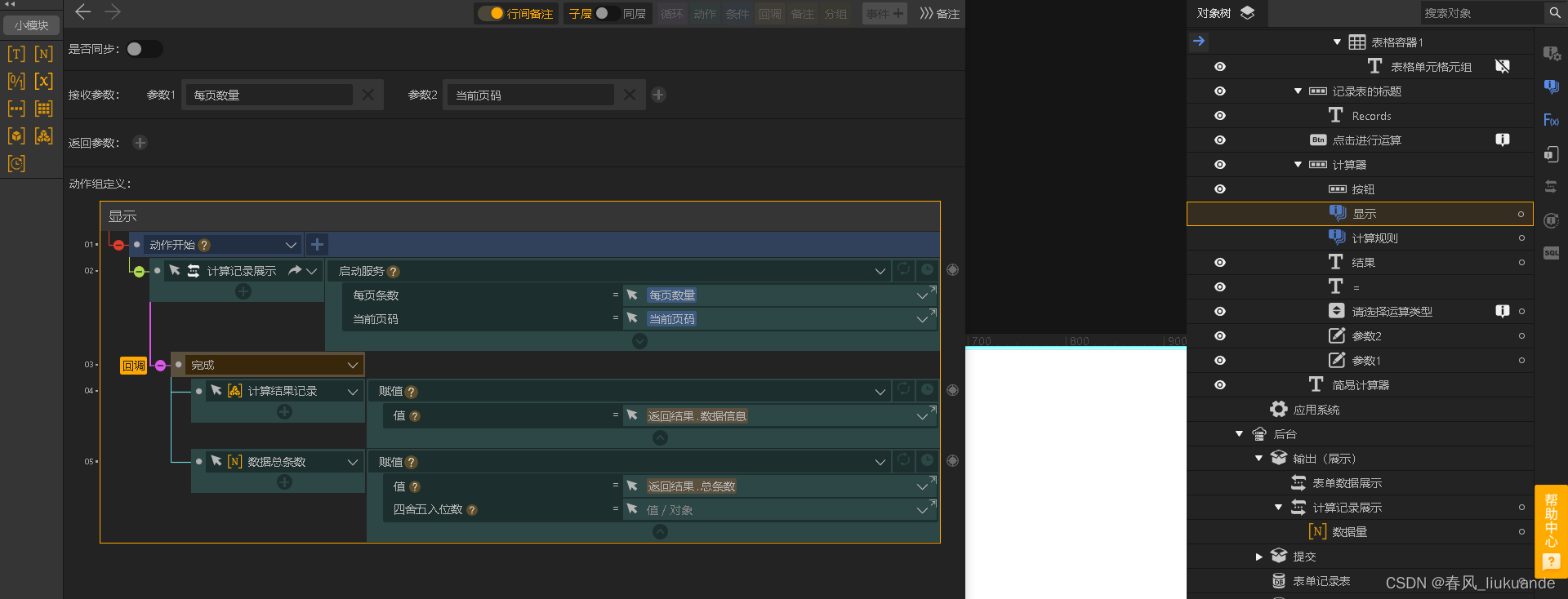This screenshot has width=1568, height=599.
Task: Add a return parameter
Action: coord(140,143)
